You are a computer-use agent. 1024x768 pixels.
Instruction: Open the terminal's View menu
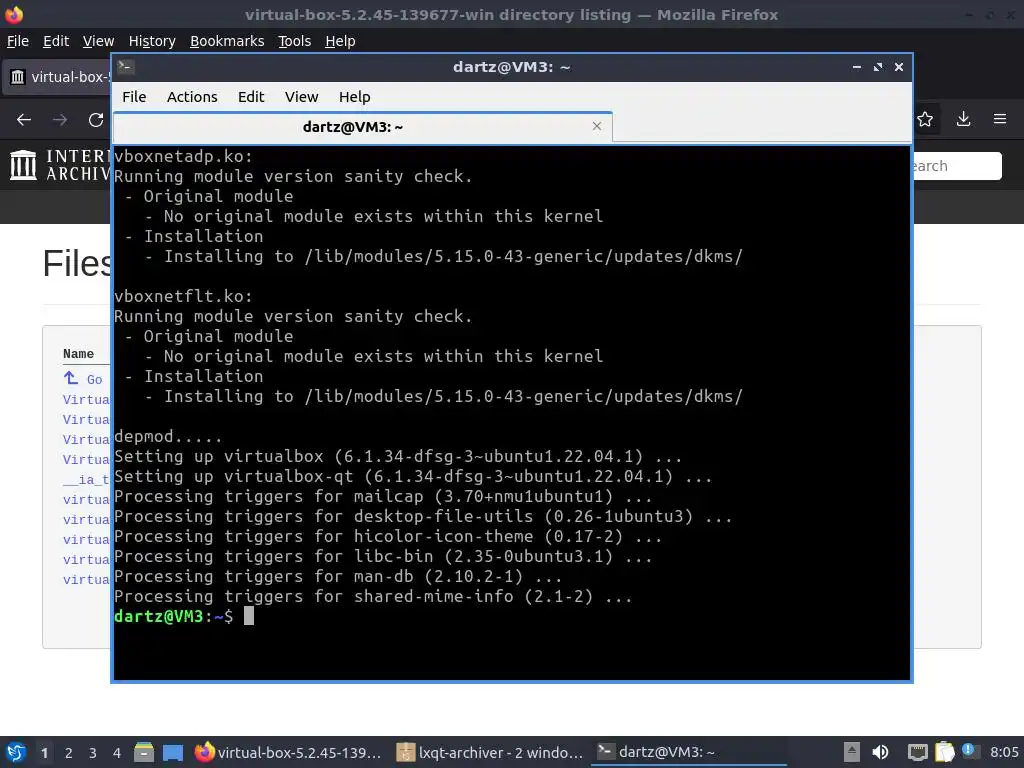[x=301, y=97]
